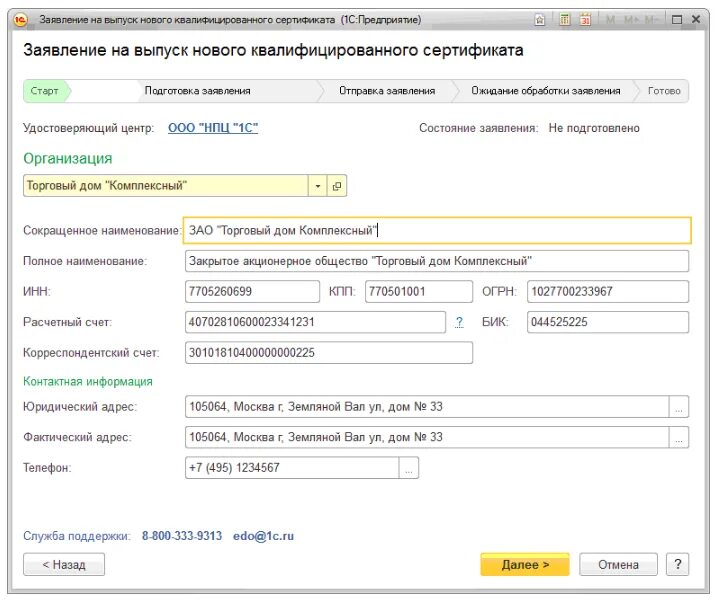The image size is (715, 600).
Task: Select the Подготовка заявления step
Action: coord(197,91)
